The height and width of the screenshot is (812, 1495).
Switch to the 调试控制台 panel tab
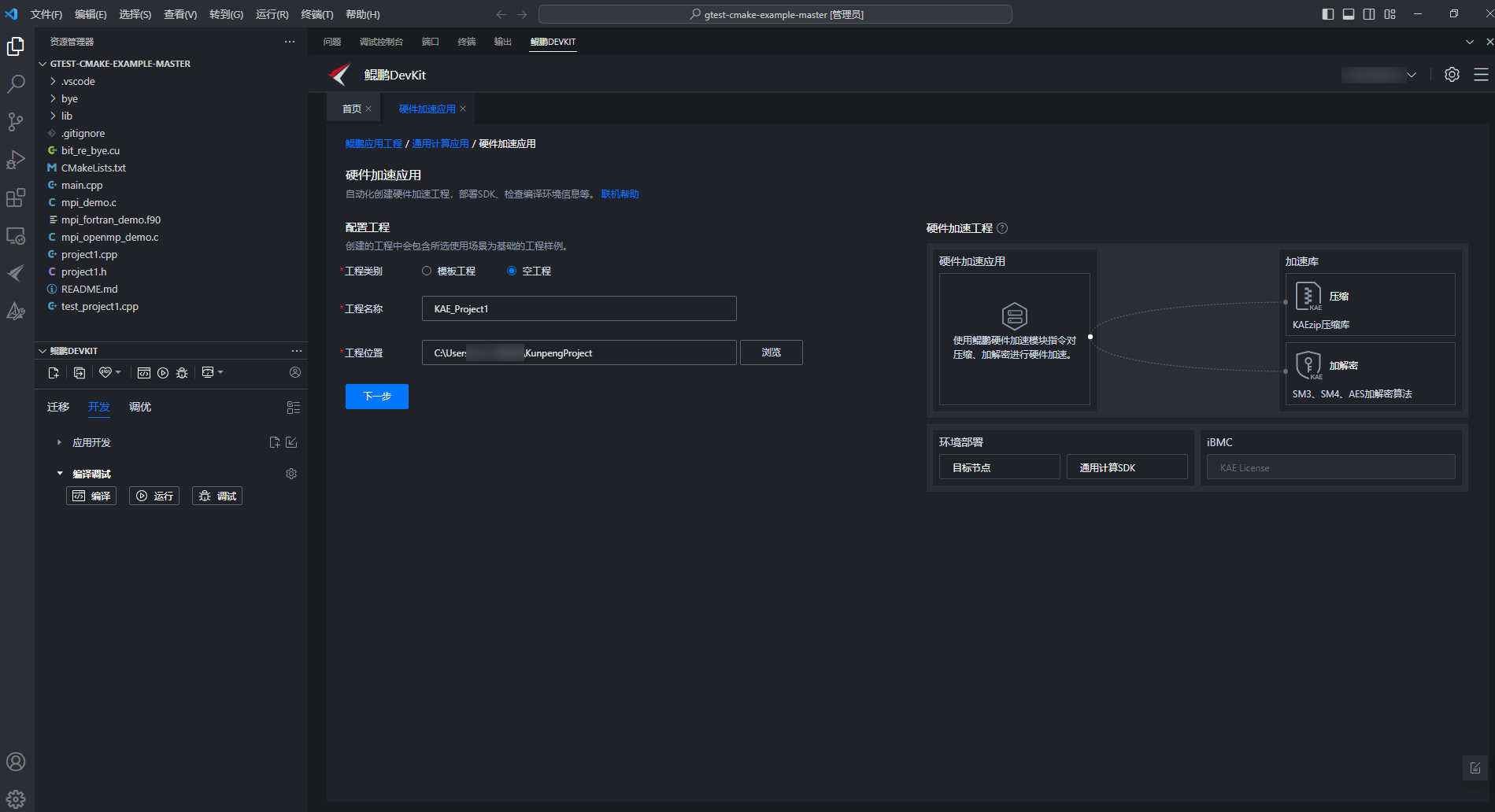[x=381, y=42]
